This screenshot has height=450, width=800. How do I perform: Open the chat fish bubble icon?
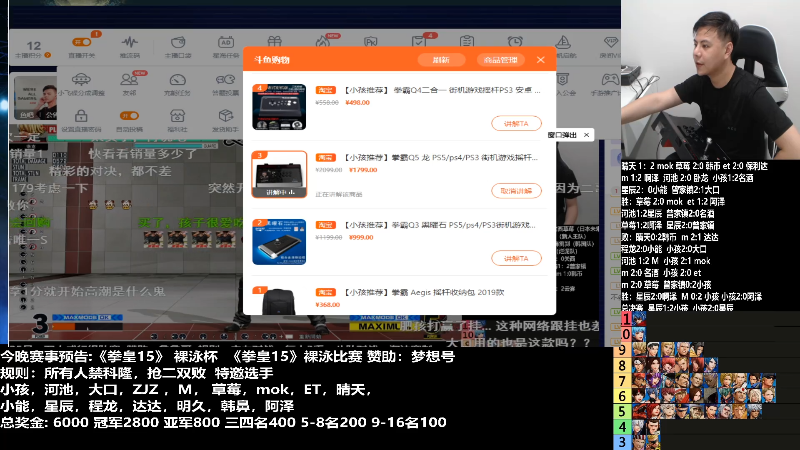(x=225, y=80)
